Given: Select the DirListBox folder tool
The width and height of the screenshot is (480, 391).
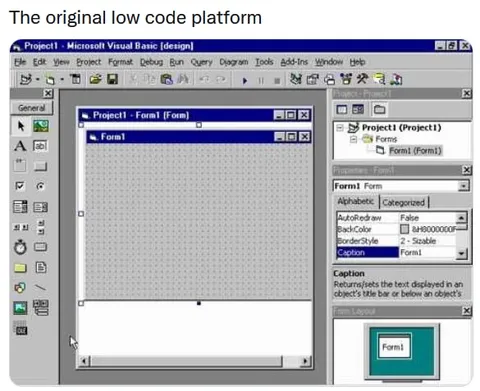Looking at the screenshot, I should [20, 268].
